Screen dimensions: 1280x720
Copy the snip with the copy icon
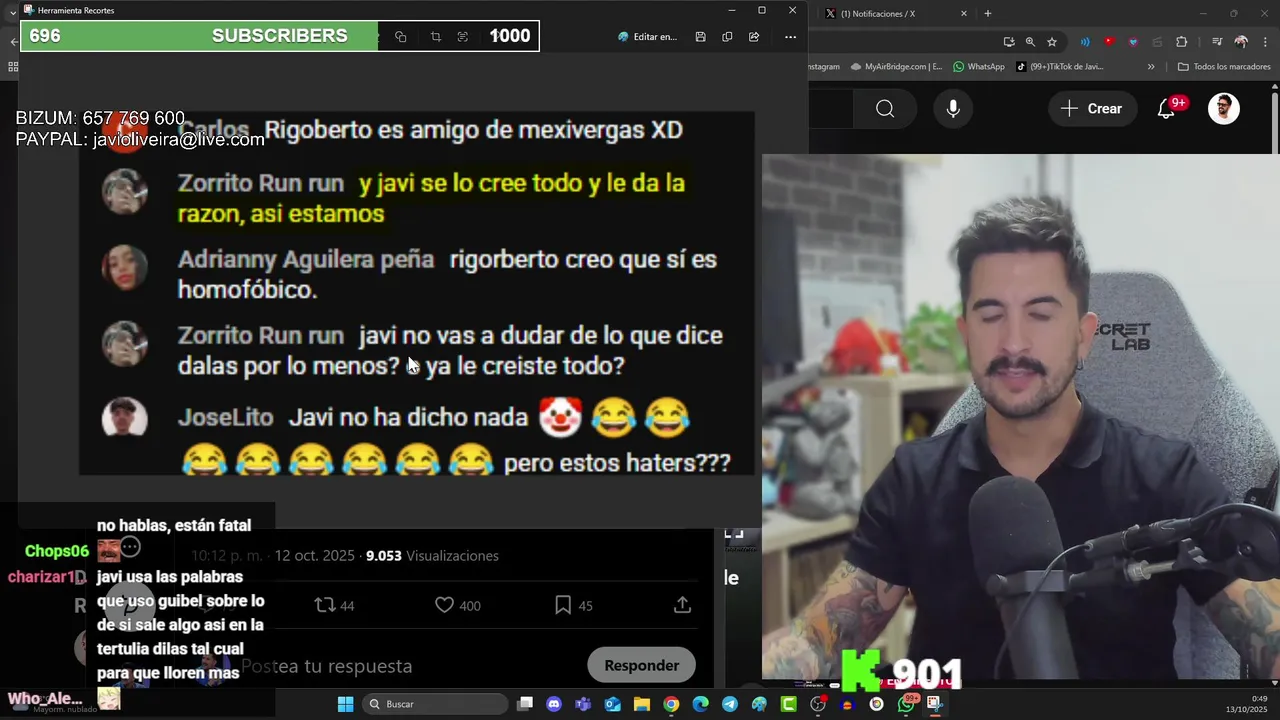[x=727, y=37]
